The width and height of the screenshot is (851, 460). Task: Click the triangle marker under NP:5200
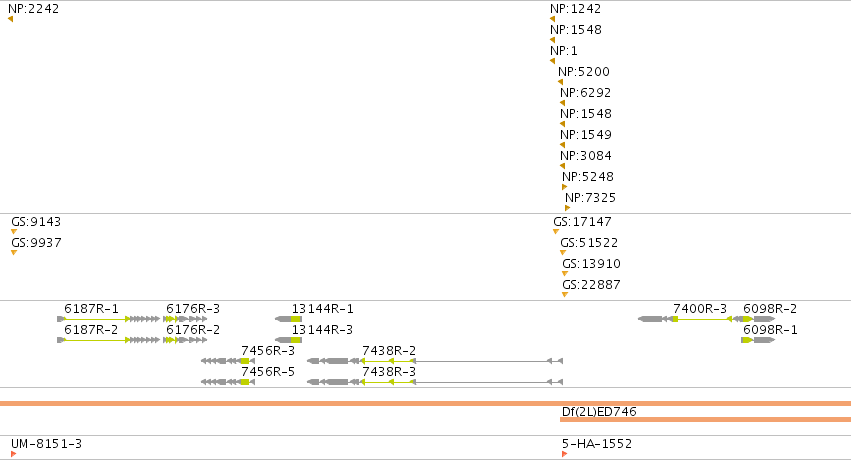click(x=561, y=82)
